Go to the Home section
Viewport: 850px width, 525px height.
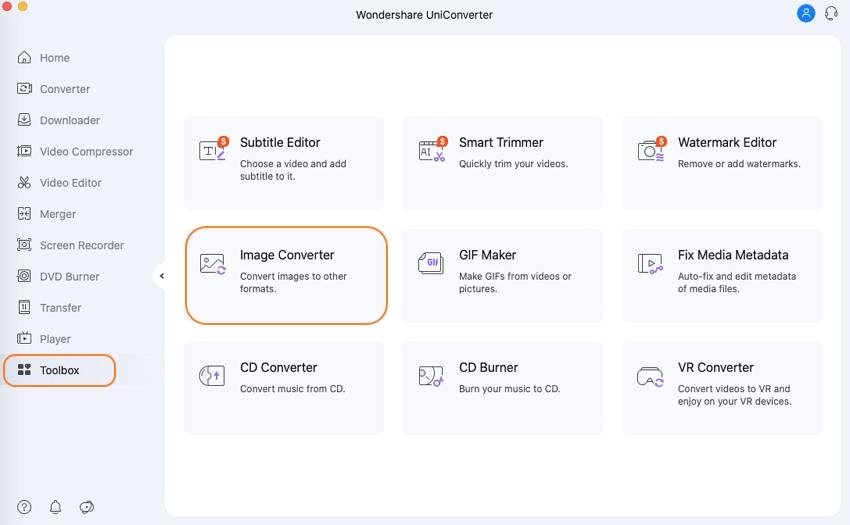click(55, 57)
